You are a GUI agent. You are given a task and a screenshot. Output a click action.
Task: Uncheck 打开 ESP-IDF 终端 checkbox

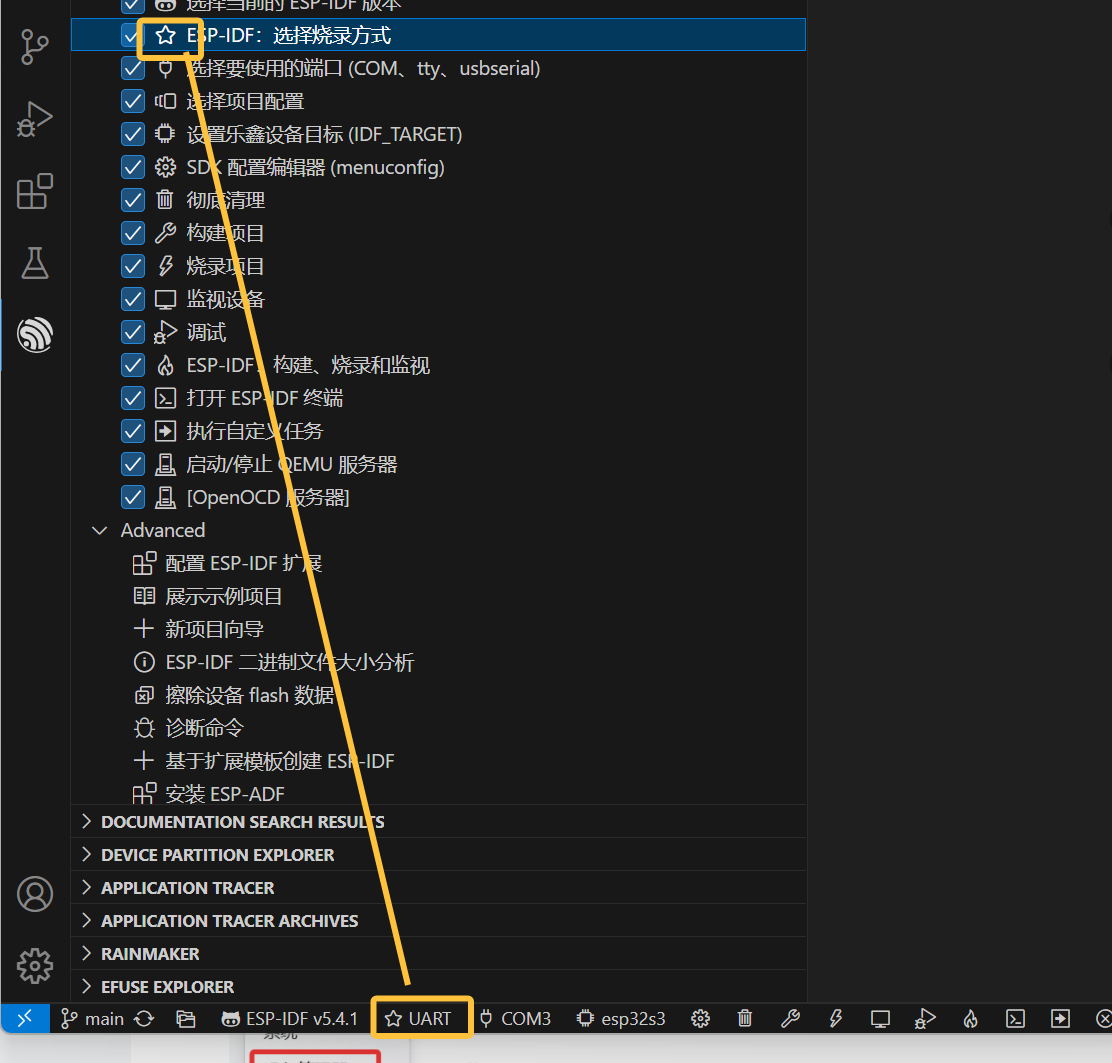133,398
